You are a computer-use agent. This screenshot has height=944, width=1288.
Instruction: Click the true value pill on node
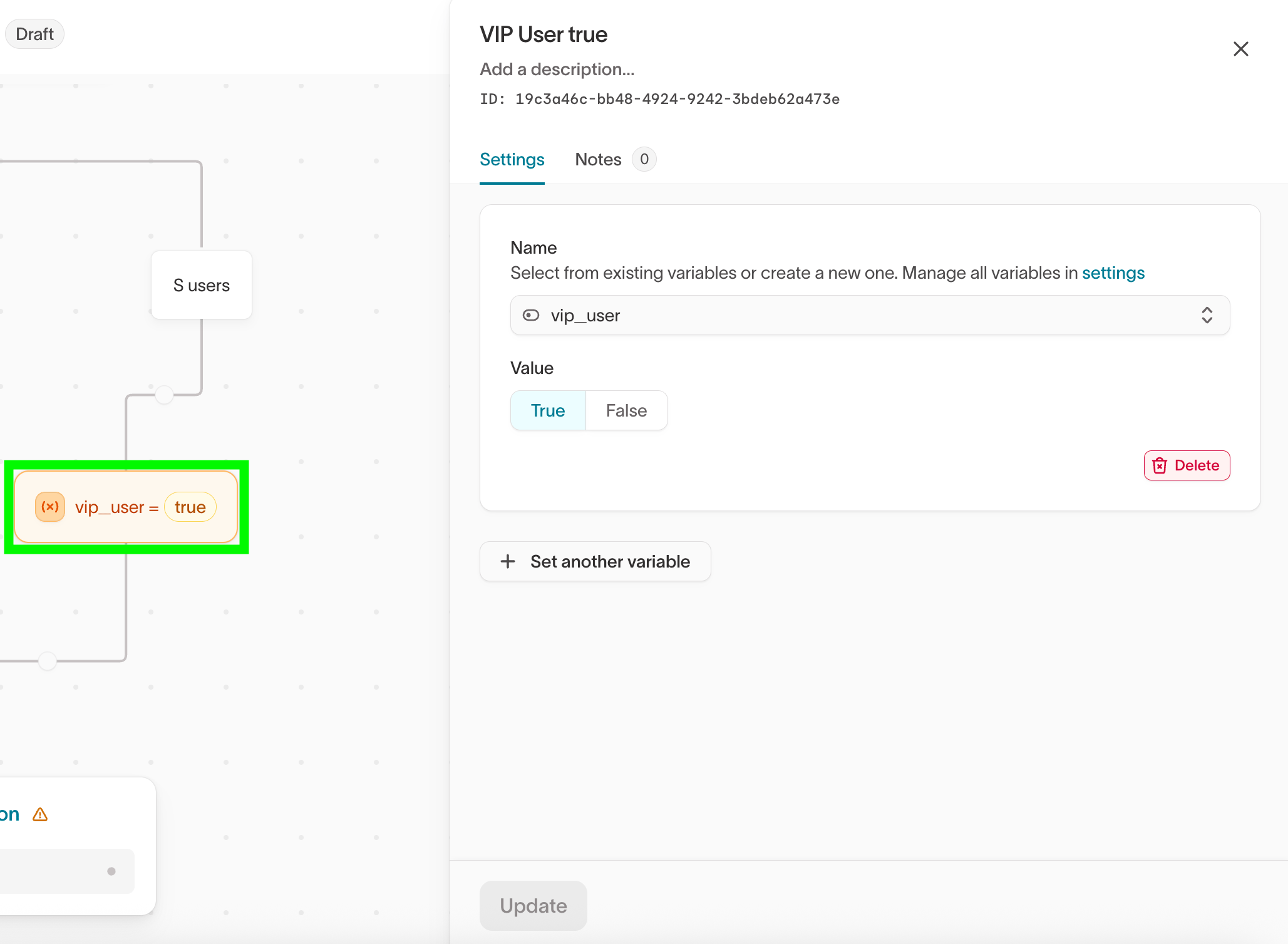(190, 507)
